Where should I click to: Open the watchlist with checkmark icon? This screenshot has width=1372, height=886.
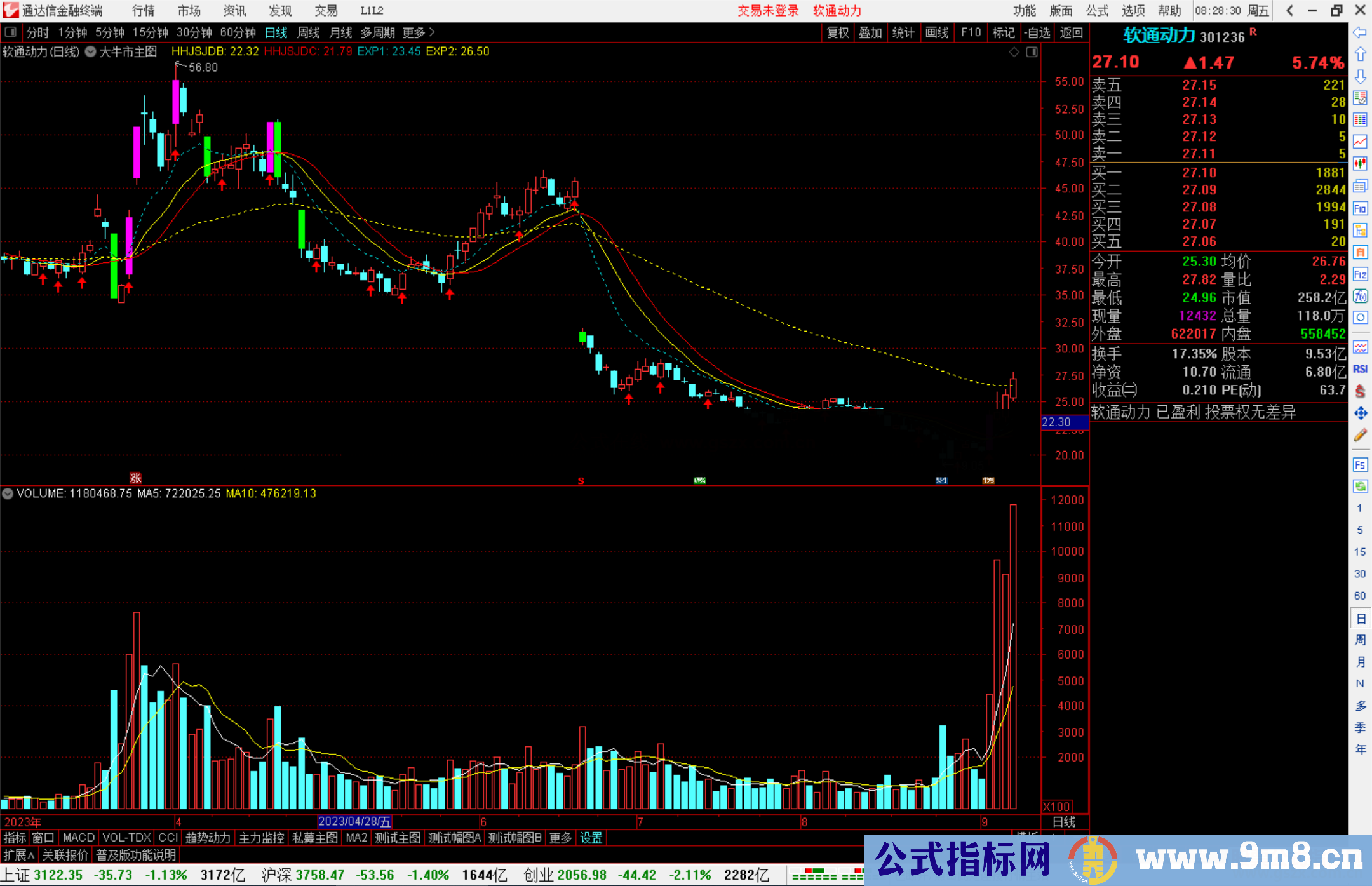pos(1360,98)
